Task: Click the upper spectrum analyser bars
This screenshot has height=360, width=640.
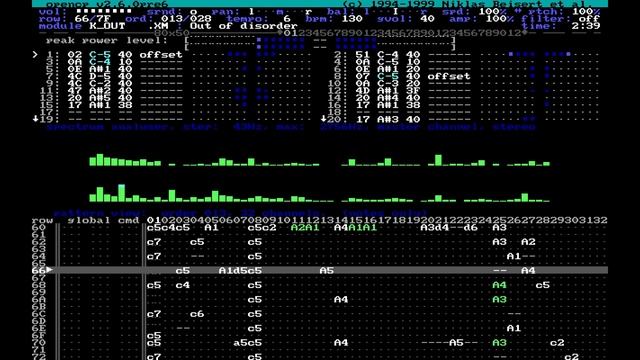Action: tap(320, 160)
